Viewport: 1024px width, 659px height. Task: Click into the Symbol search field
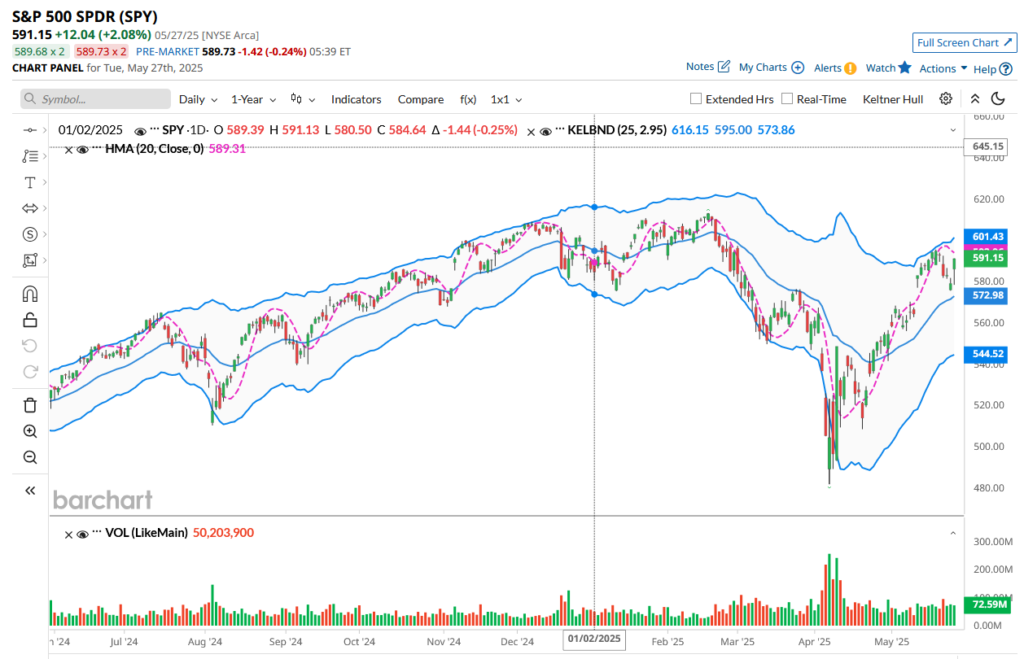pyautogui.click(x=96, y=99)
